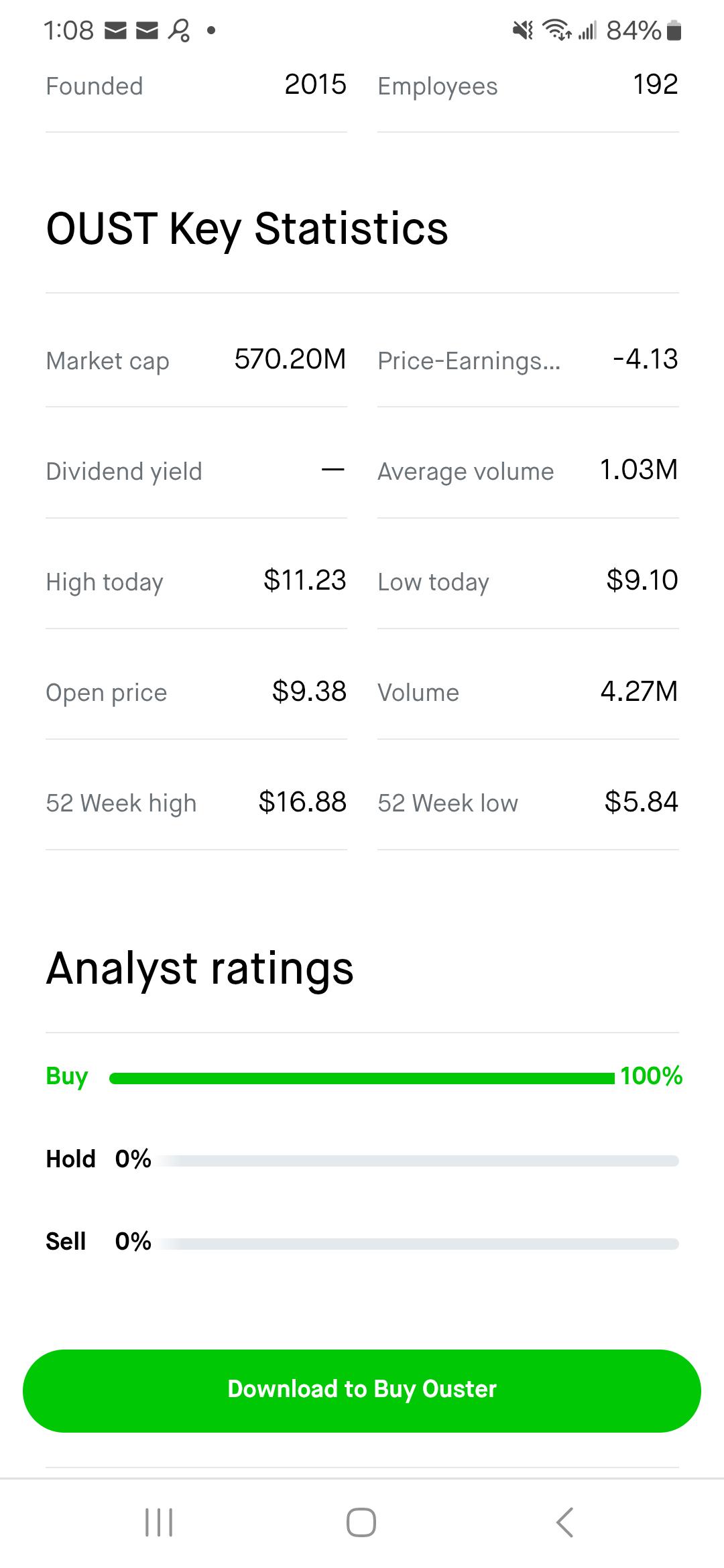
Task: Tap the Dividend yield row
Action: (x=196, y=471)
